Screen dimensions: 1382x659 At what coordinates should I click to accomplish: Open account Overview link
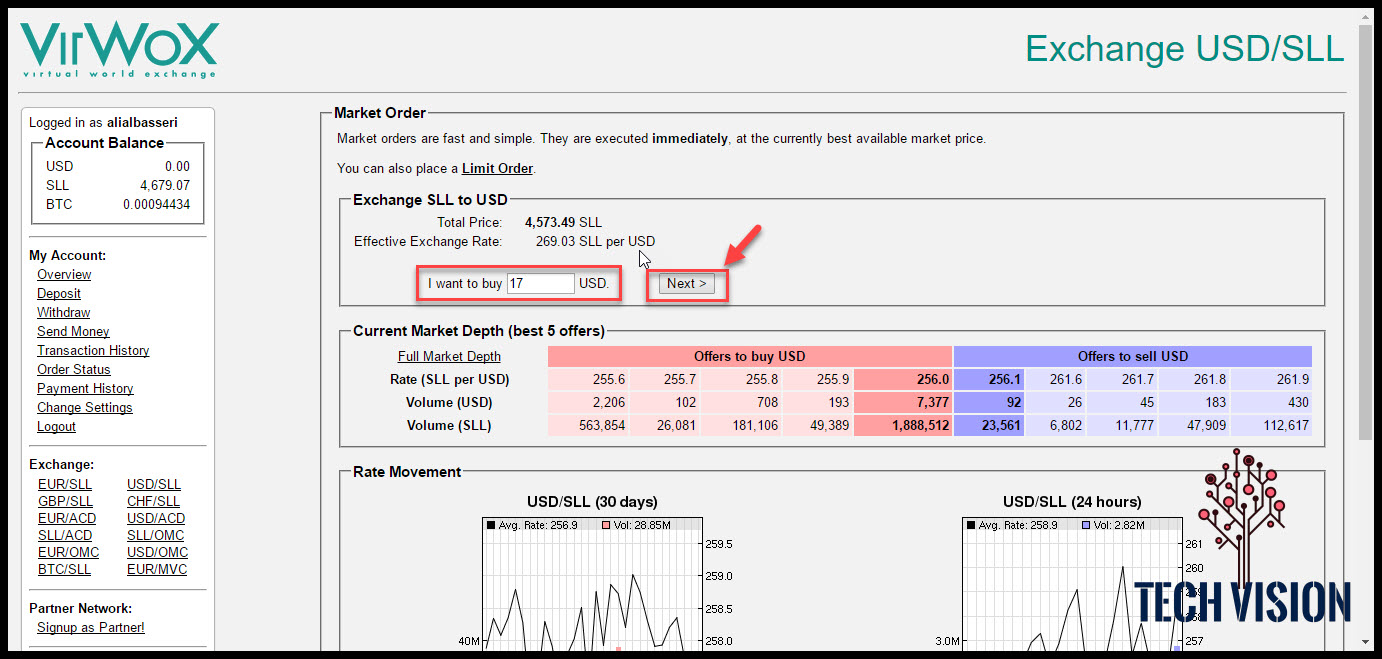click(x=64, y=274)
